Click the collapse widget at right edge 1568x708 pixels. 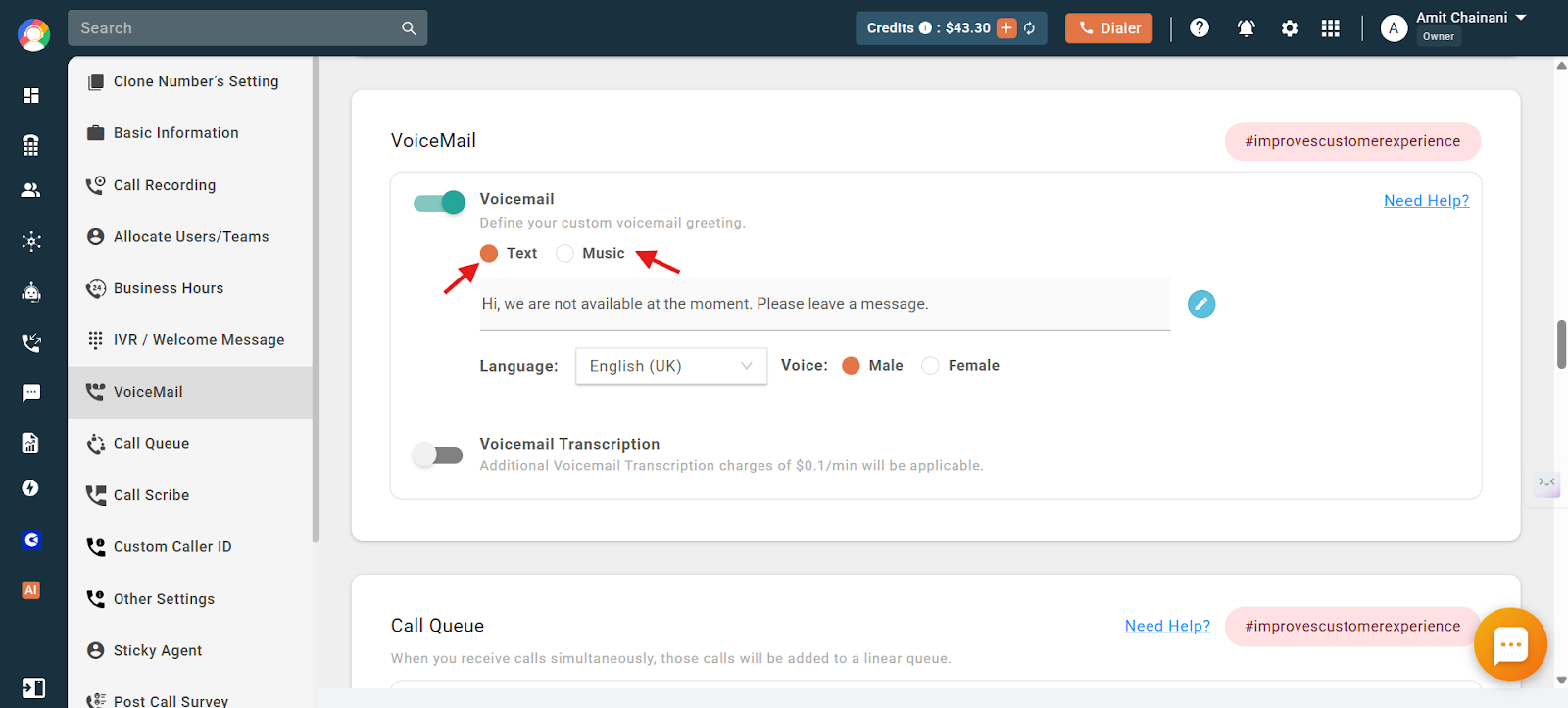point(1547,482)
